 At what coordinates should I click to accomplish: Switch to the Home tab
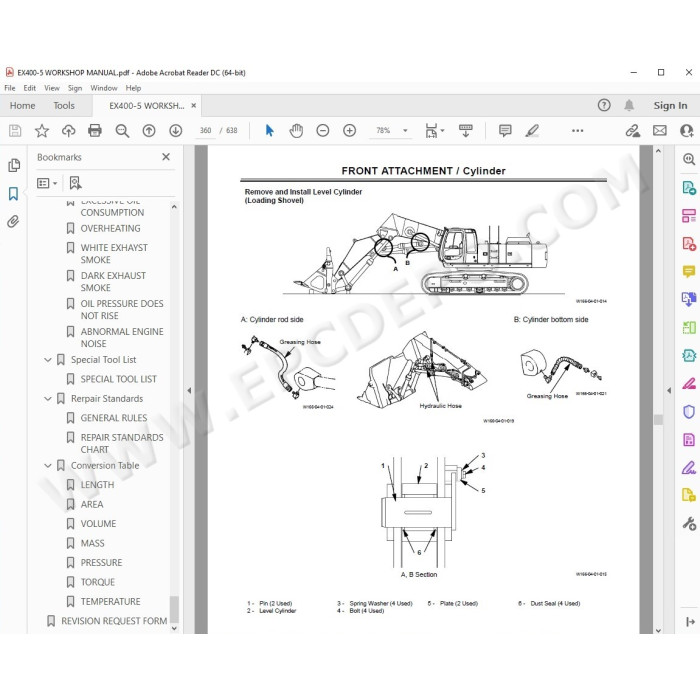pyautogui.click(x=22, y=106)
